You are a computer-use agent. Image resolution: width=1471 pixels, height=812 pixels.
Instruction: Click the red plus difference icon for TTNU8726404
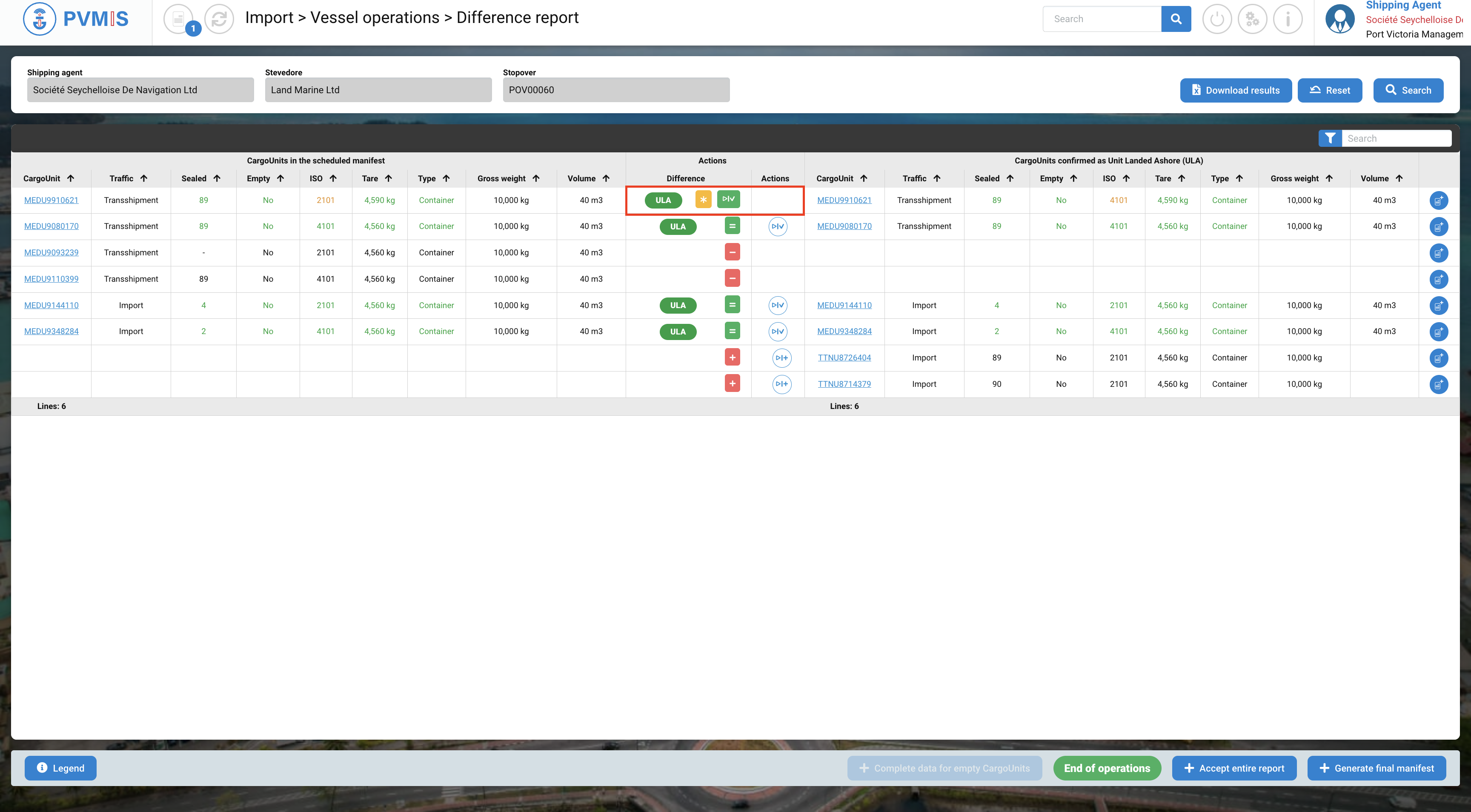(x=732, y=357)
